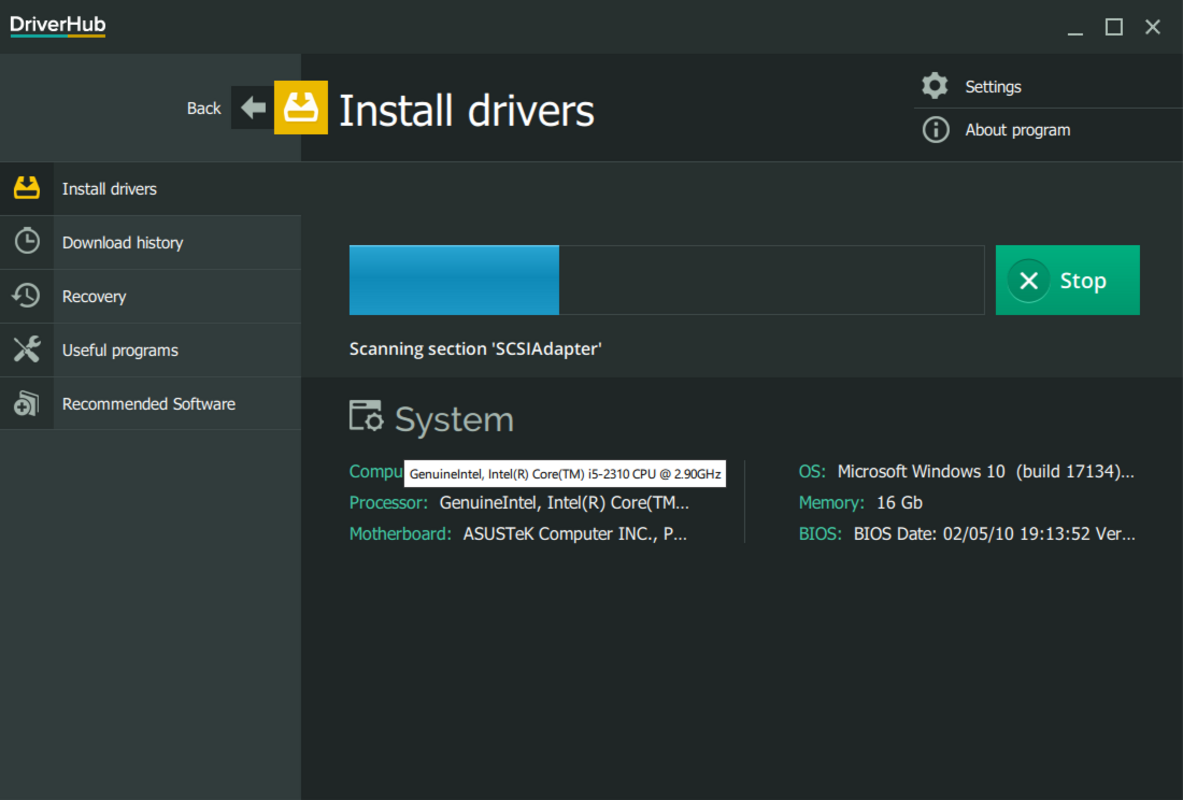
Task: Stop the driver scan
Action: (x=1068, y=280)
